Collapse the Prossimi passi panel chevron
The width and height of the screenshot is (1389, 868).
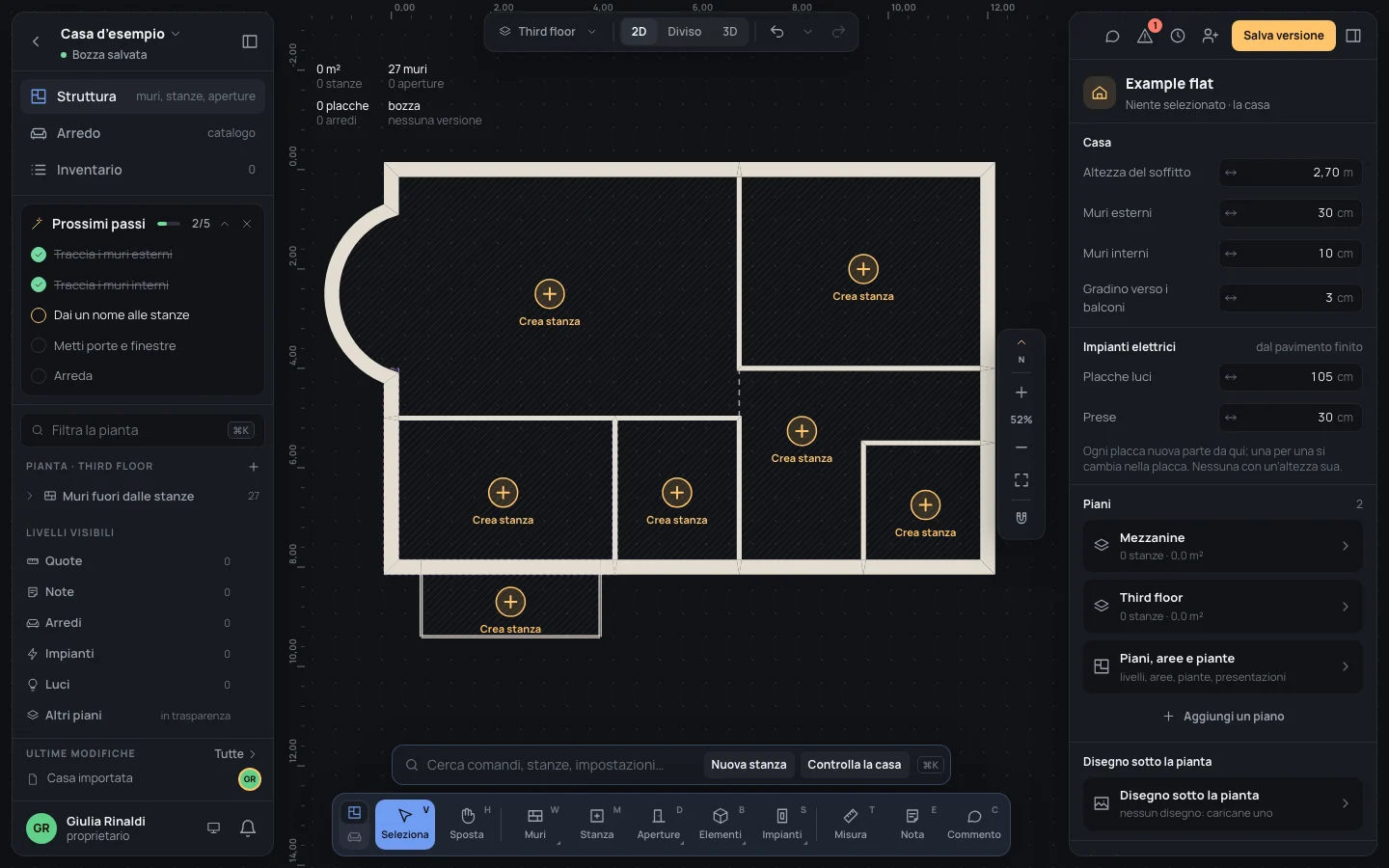tap(225, 224)
